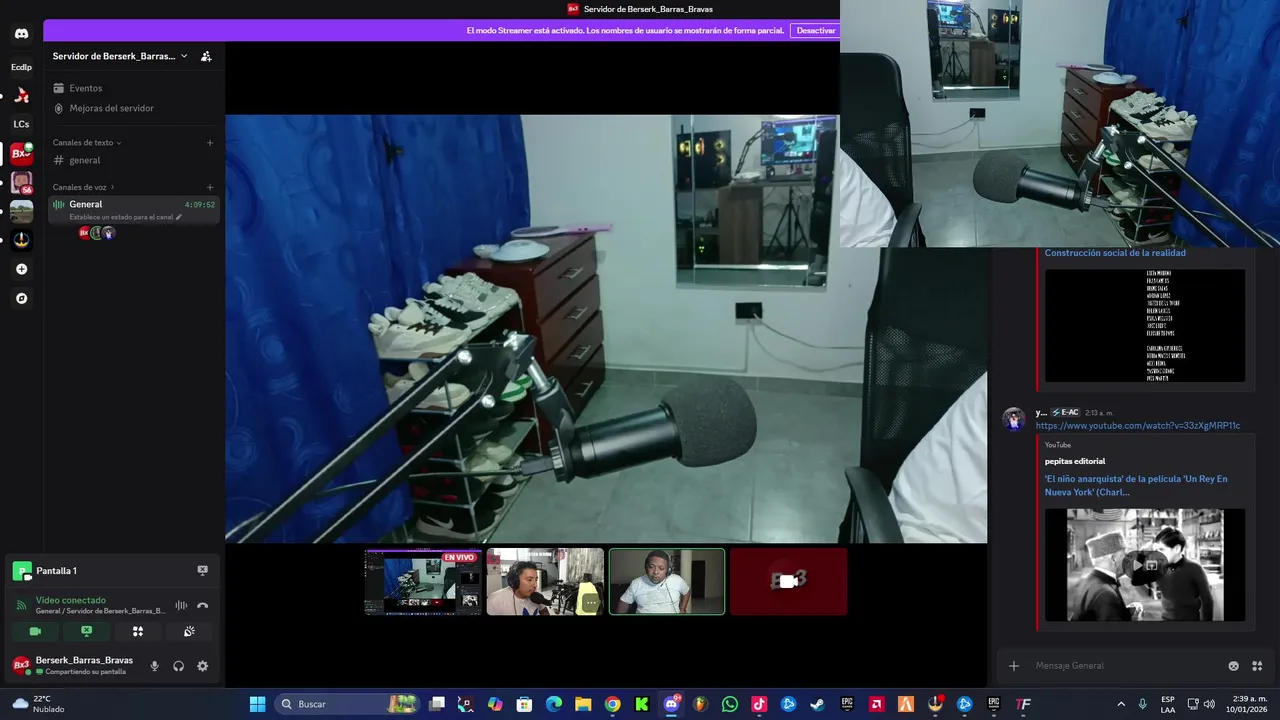Select the red Bx3 server icon
Screen dimensions: 1280x720
(21, 154)
